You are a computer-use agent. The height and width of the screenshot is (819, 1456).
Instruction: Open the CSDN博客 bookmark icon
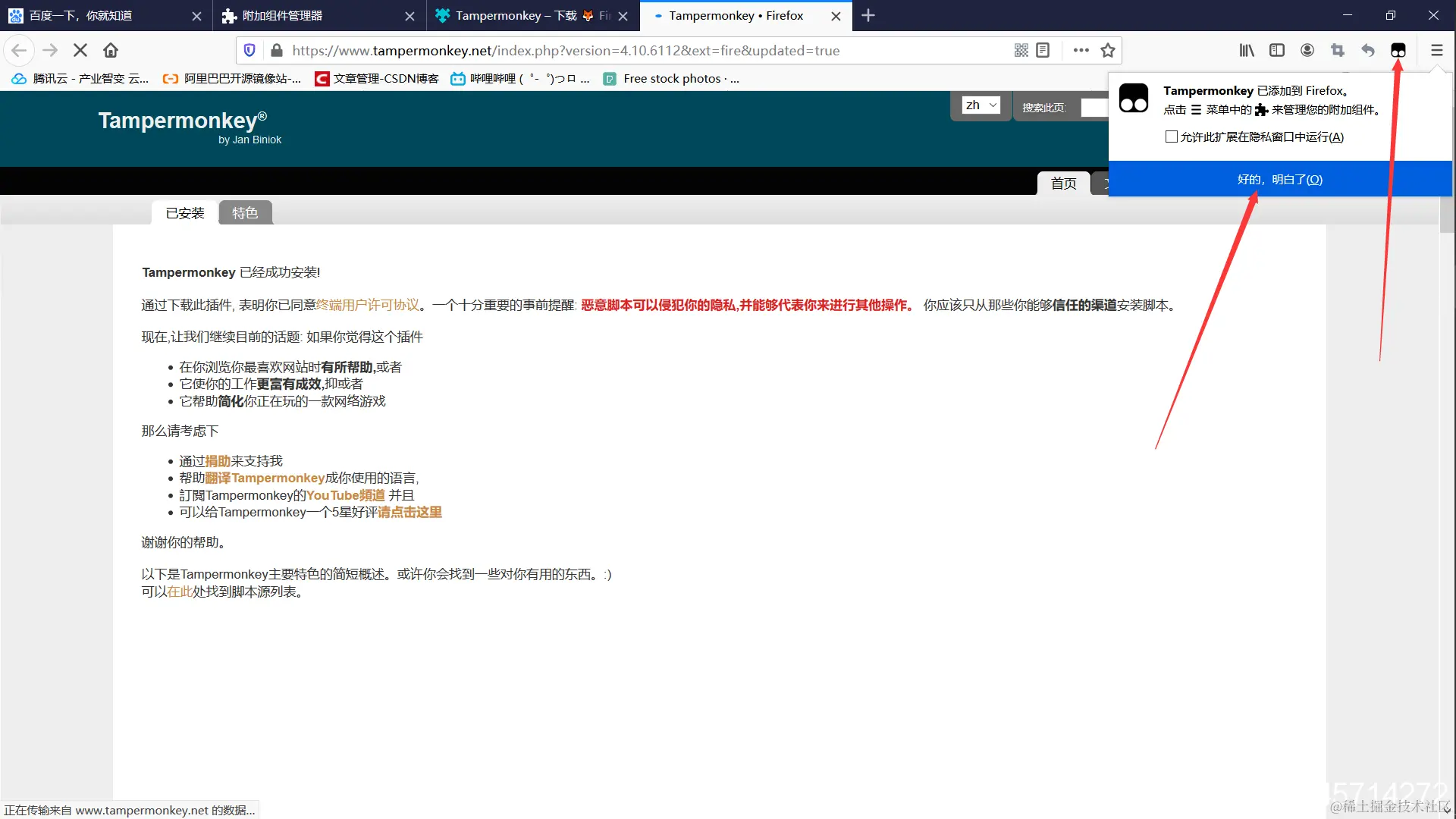pos(322,78)
